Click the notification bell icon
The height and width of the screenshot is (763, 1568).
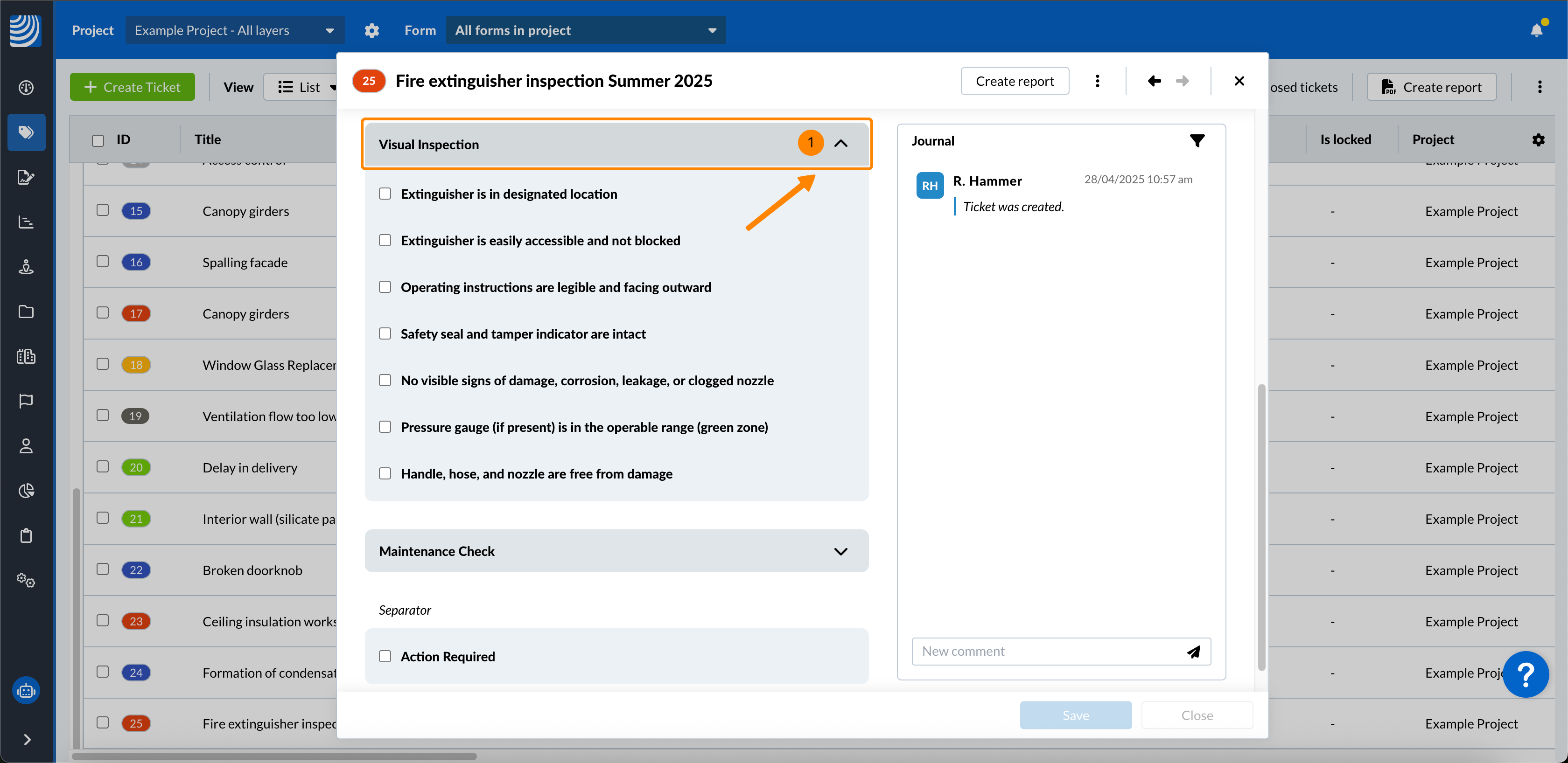pyautogui.click(x=1536, y=30)
